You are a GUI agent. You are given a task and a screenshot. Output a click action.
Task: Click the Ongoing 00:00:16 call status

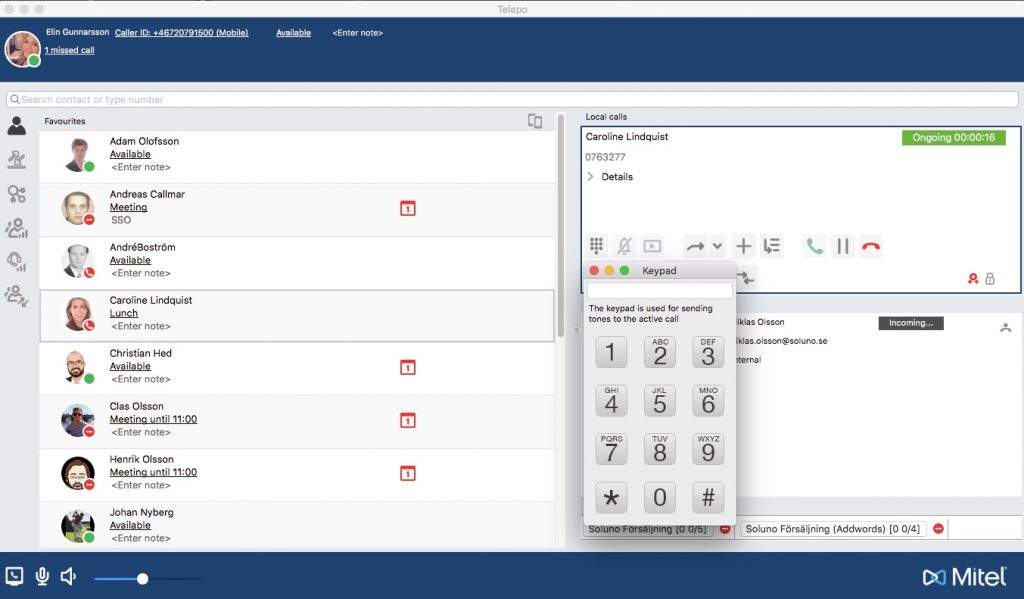click(x=953, y=137)
